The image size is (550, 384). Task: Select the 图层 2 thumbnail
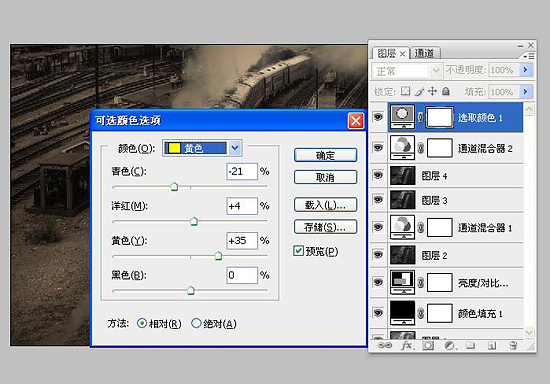pyautogui.click(x=403, y=255)
